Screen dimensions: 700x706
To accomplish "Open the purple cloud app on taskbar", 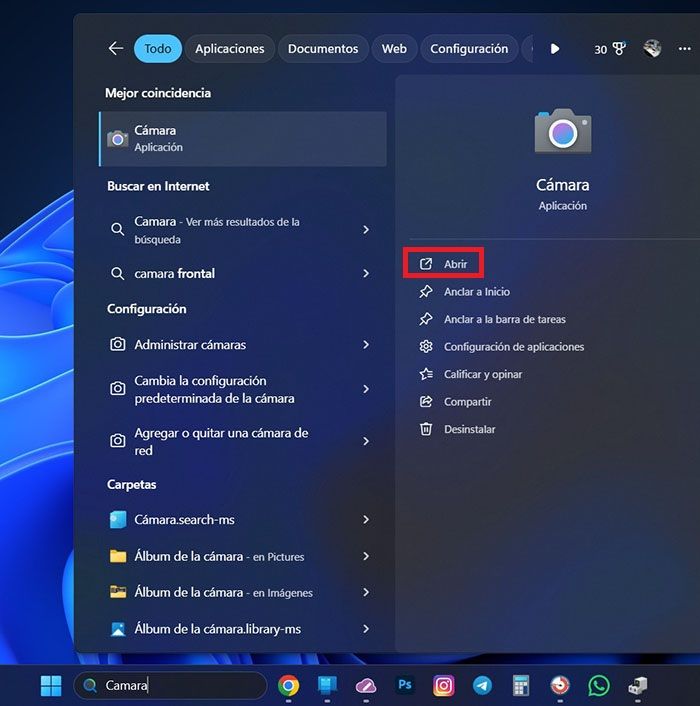I will (366, 686).
